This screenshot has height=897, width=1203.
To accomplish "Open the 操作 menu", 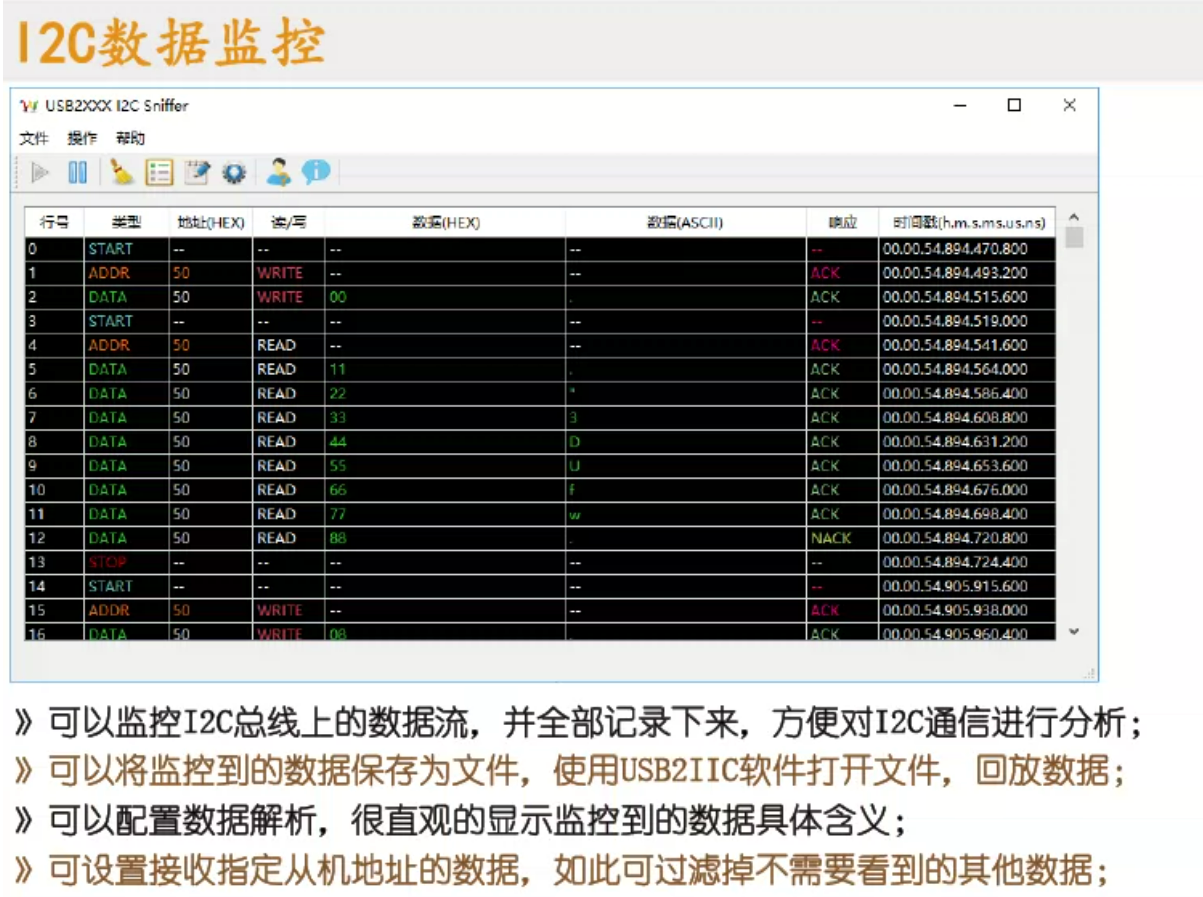I will 82,139.
